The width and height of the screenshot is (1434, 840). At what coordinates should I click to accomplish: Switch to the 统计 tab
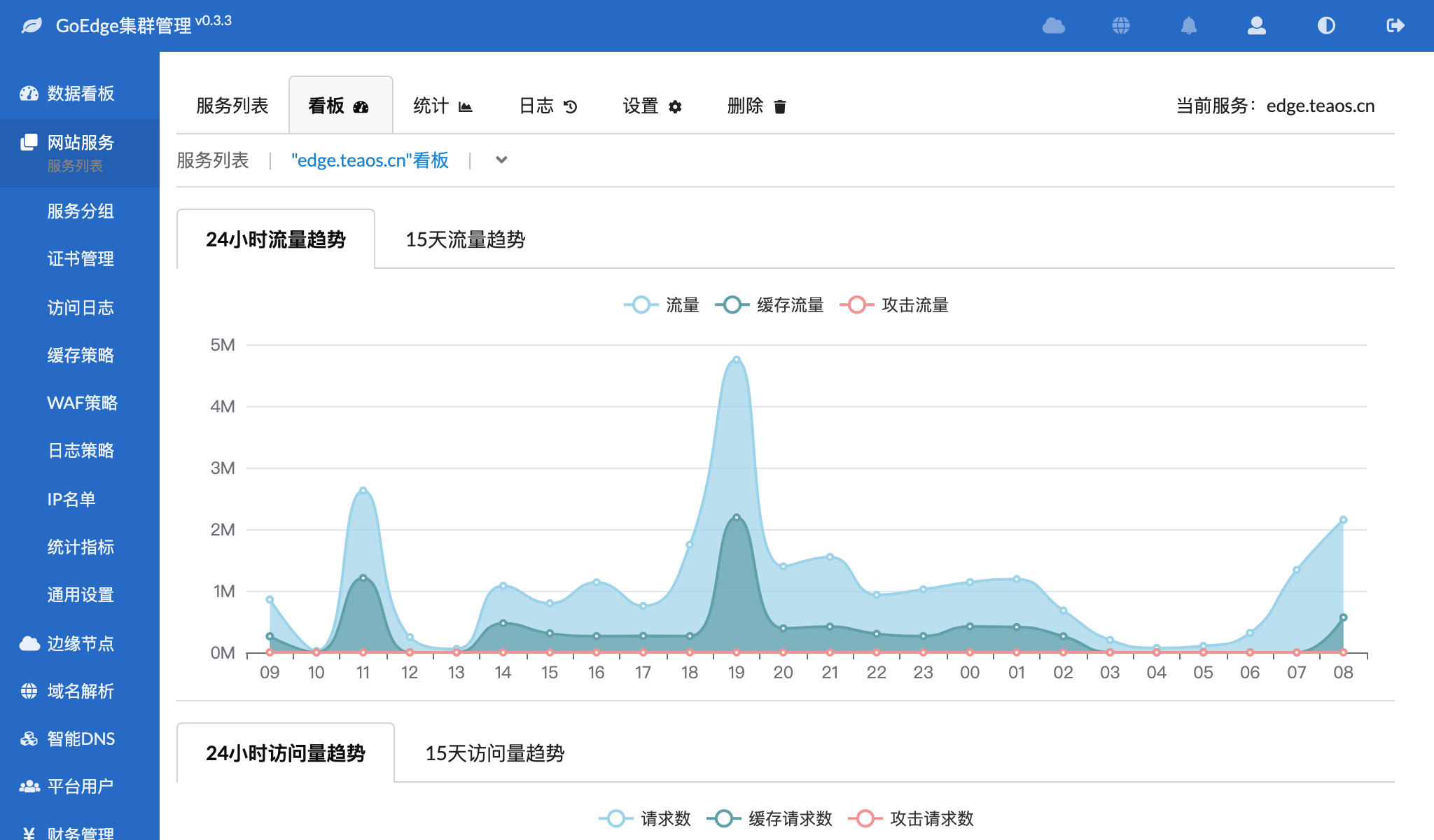(443, 106)
